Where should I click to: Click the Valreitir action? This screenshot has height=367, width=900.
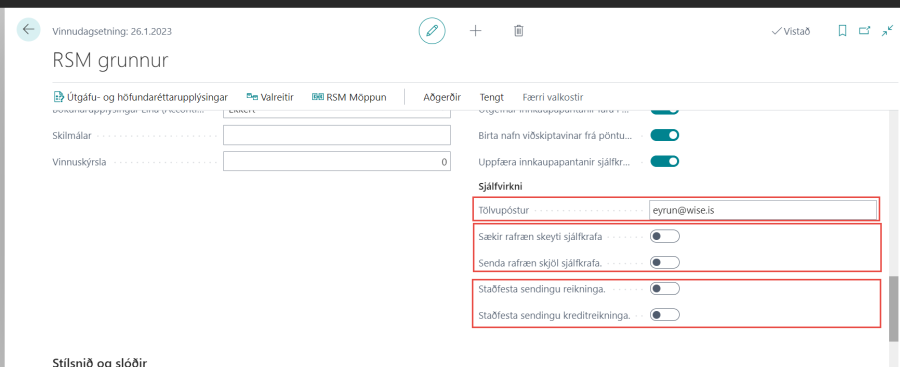coord(270,97)
